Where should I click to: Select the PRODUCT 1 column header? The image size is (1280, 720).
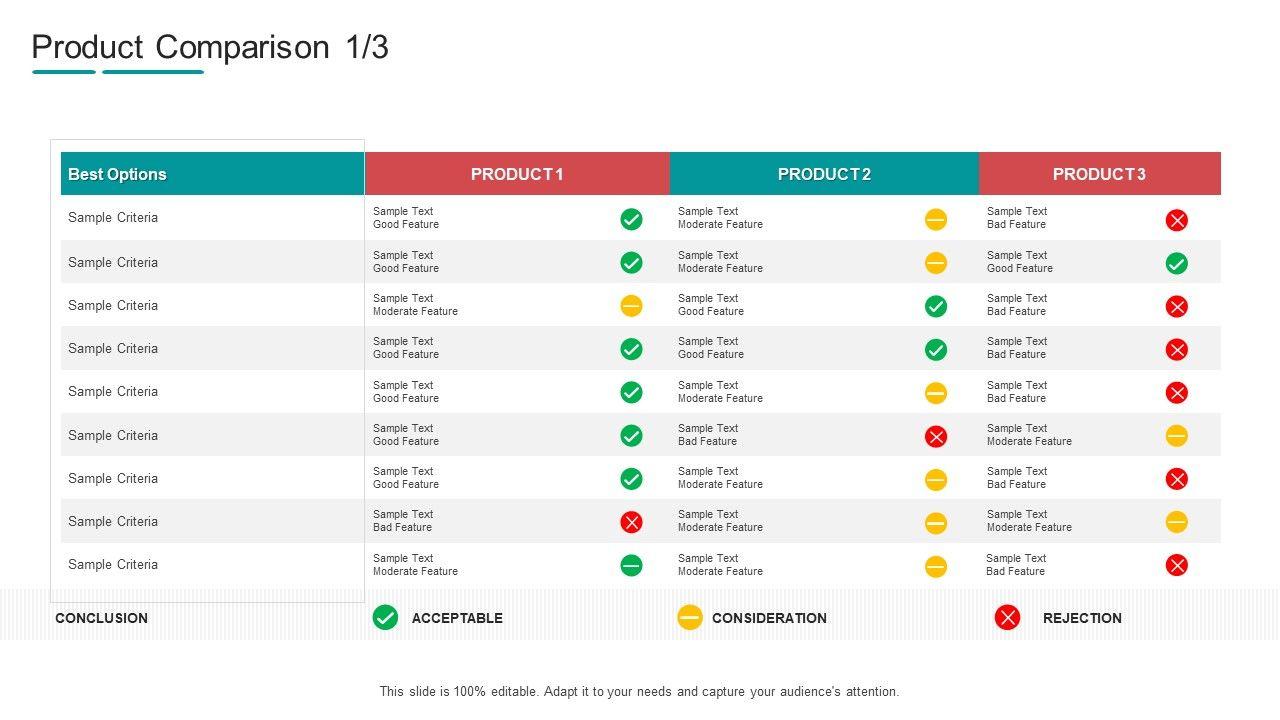(x=517, y=174)
